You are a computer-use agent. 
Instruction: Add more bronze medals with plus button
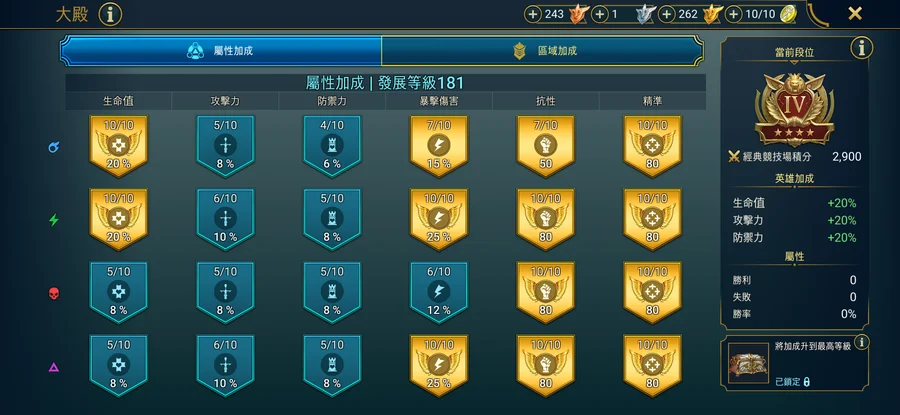click(x=533, y=14)
